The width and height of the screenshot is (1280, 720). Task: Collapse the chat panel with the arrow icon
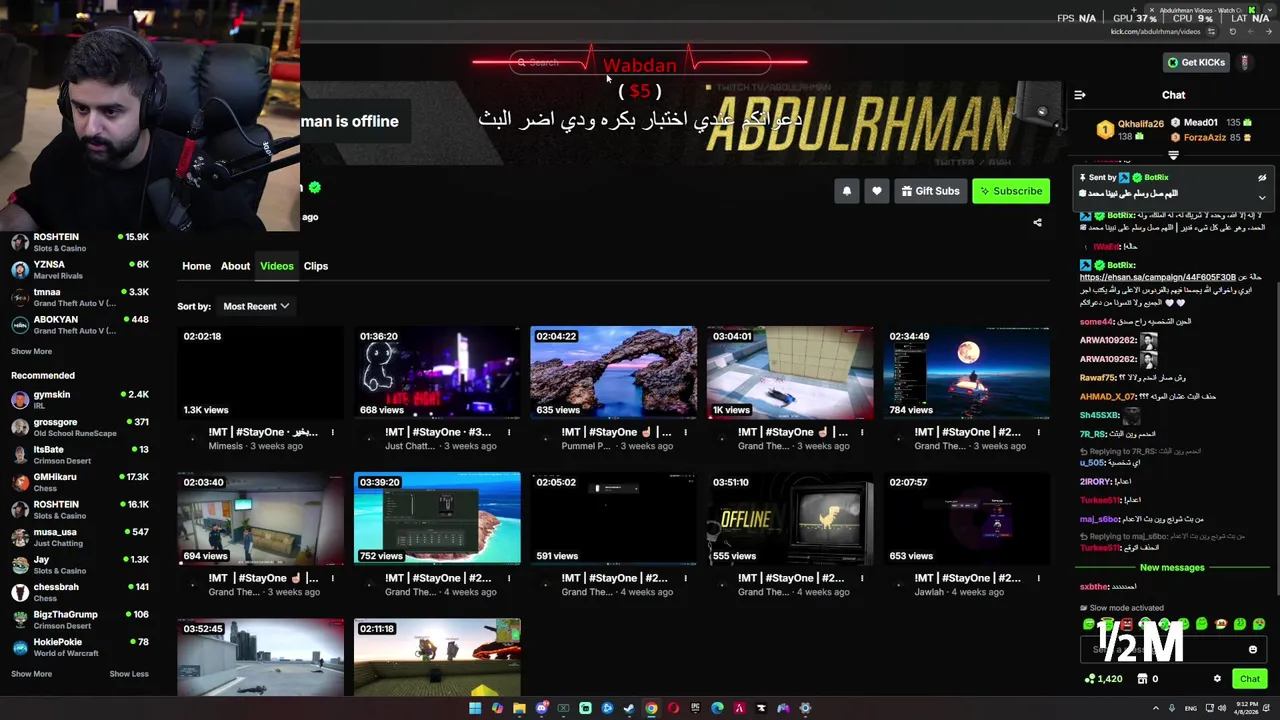(x=1080, y=95)
